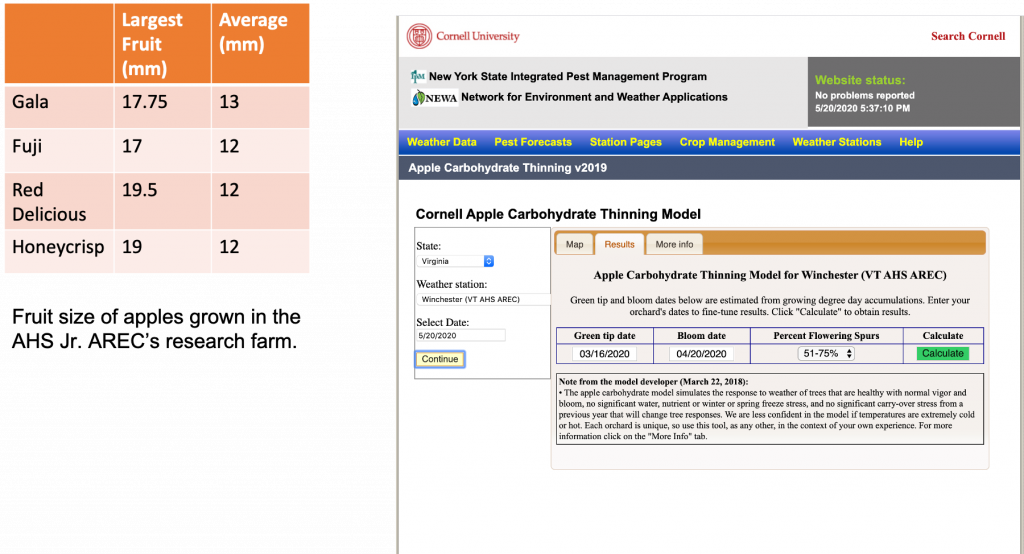The image size is (1024, 554).
Task: Click the Green tip date field
Action: pyautogui.click(x=605, y=353)
